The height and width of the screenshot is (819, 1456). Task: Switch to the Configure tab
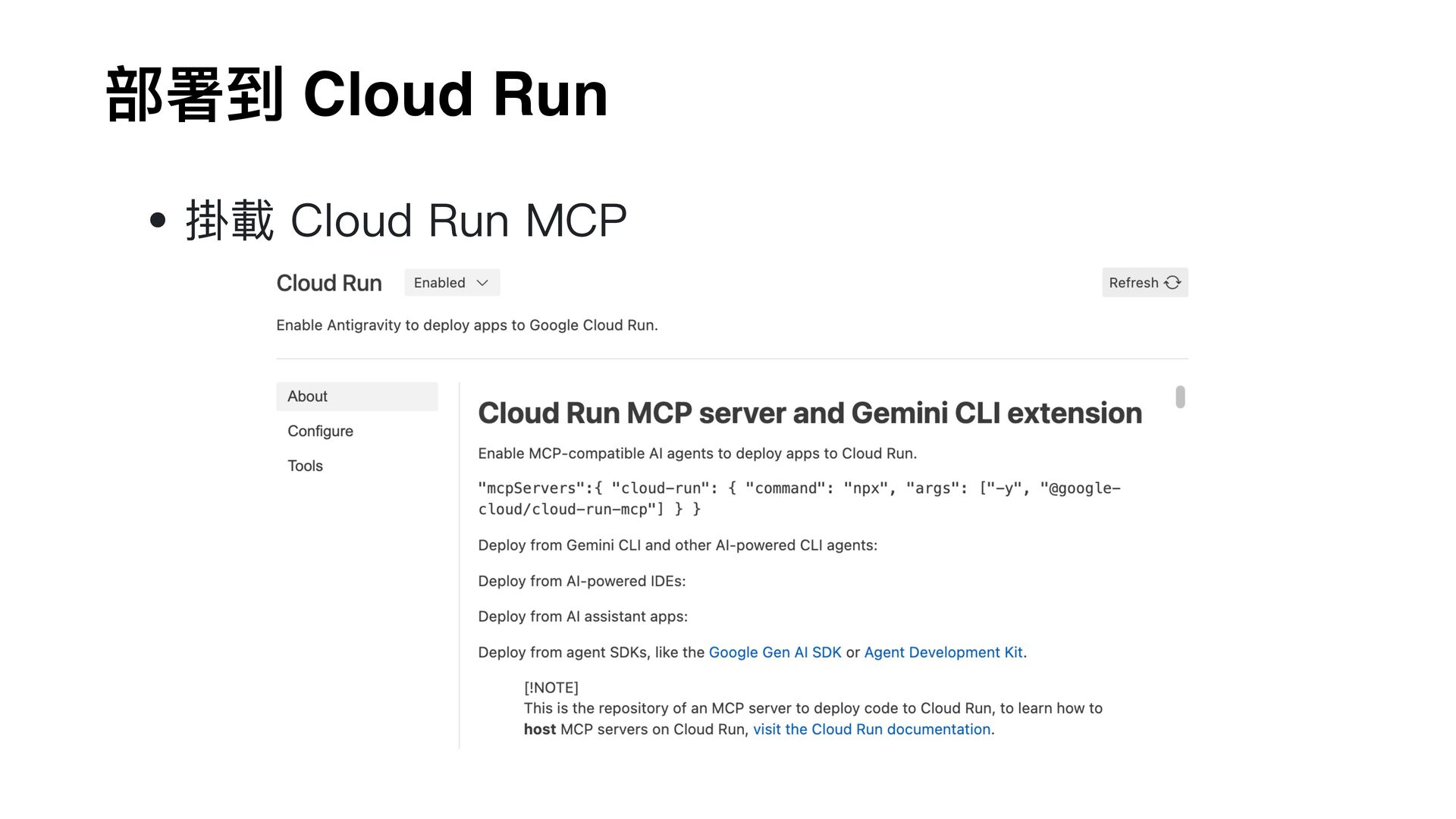(x=320, y=431)
